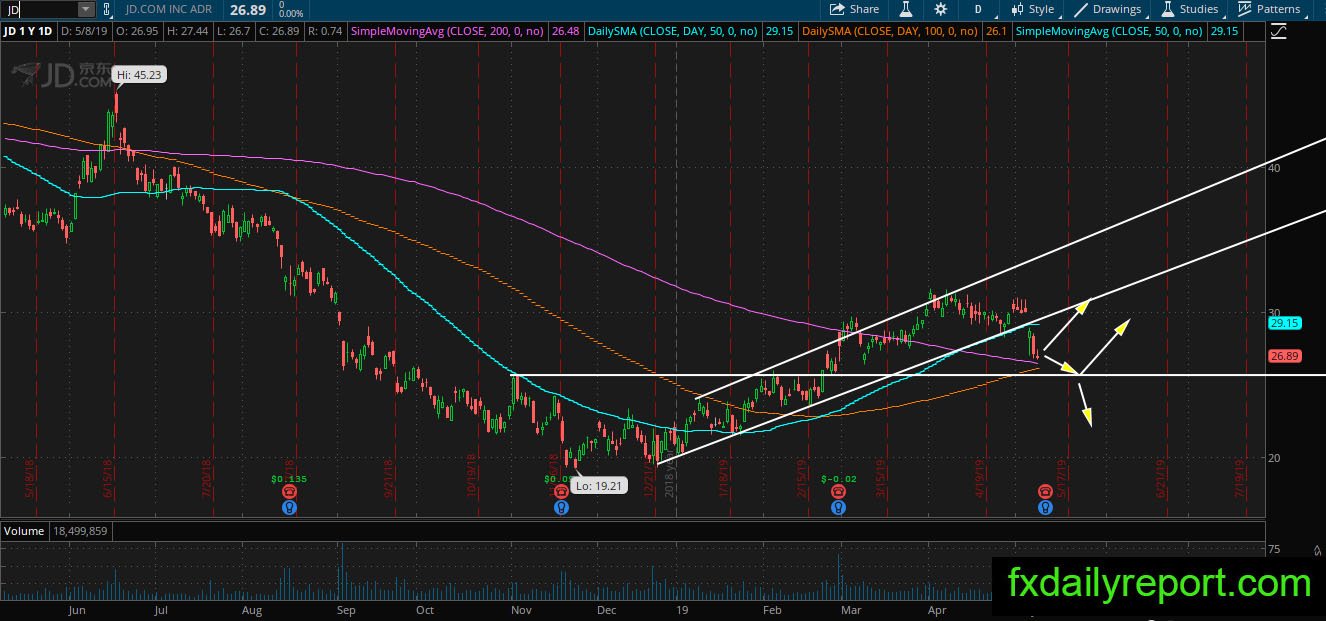Click the 26.48 value of the 200 SMA
1326x621 pixels.
[564, 32]
